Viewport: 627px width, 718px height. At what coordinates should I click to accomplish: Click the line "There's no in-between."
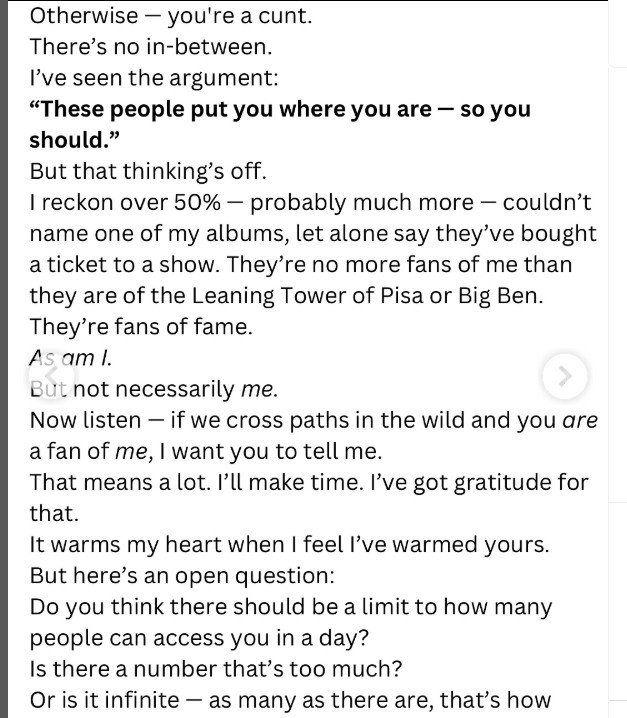[x=151, y=47]
